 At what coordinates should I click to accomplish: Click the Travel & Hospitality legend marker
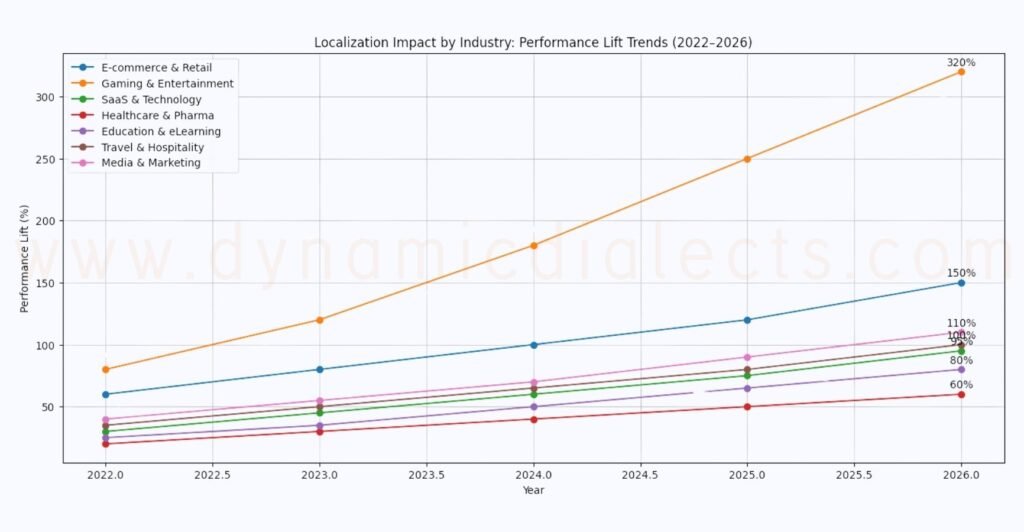point(86,147)
